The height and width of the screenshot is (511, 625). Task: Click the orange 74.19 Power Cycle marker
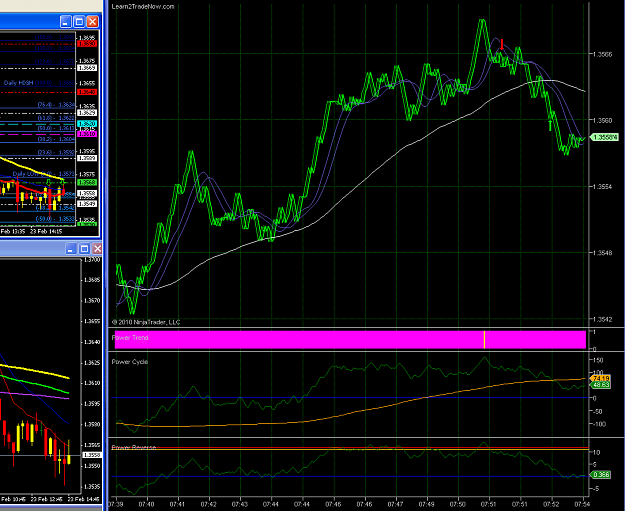point(600,378)
